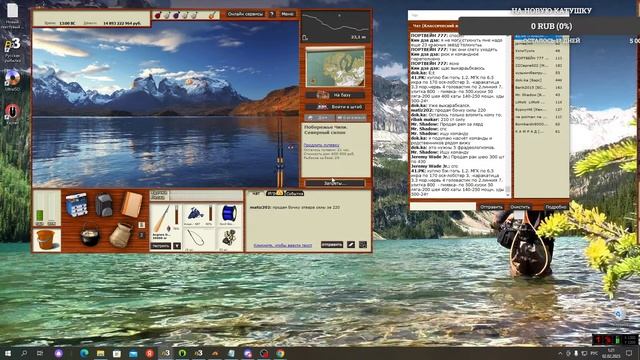Open the brown notebook journal
Screen dimensions: 640x360
(x=132, y=204)
